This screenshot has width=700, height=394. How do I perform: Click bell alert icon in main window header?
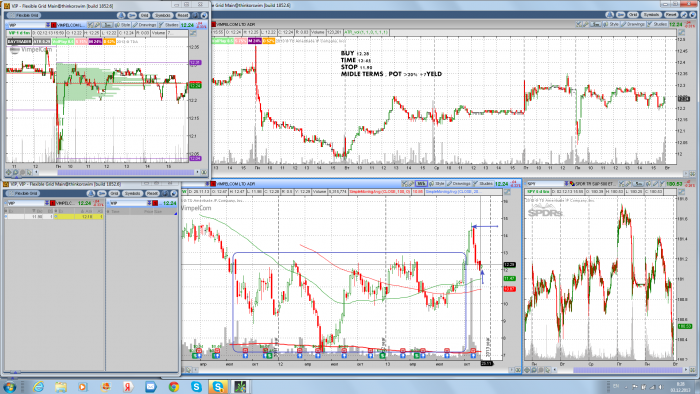(x=609, y=15)
